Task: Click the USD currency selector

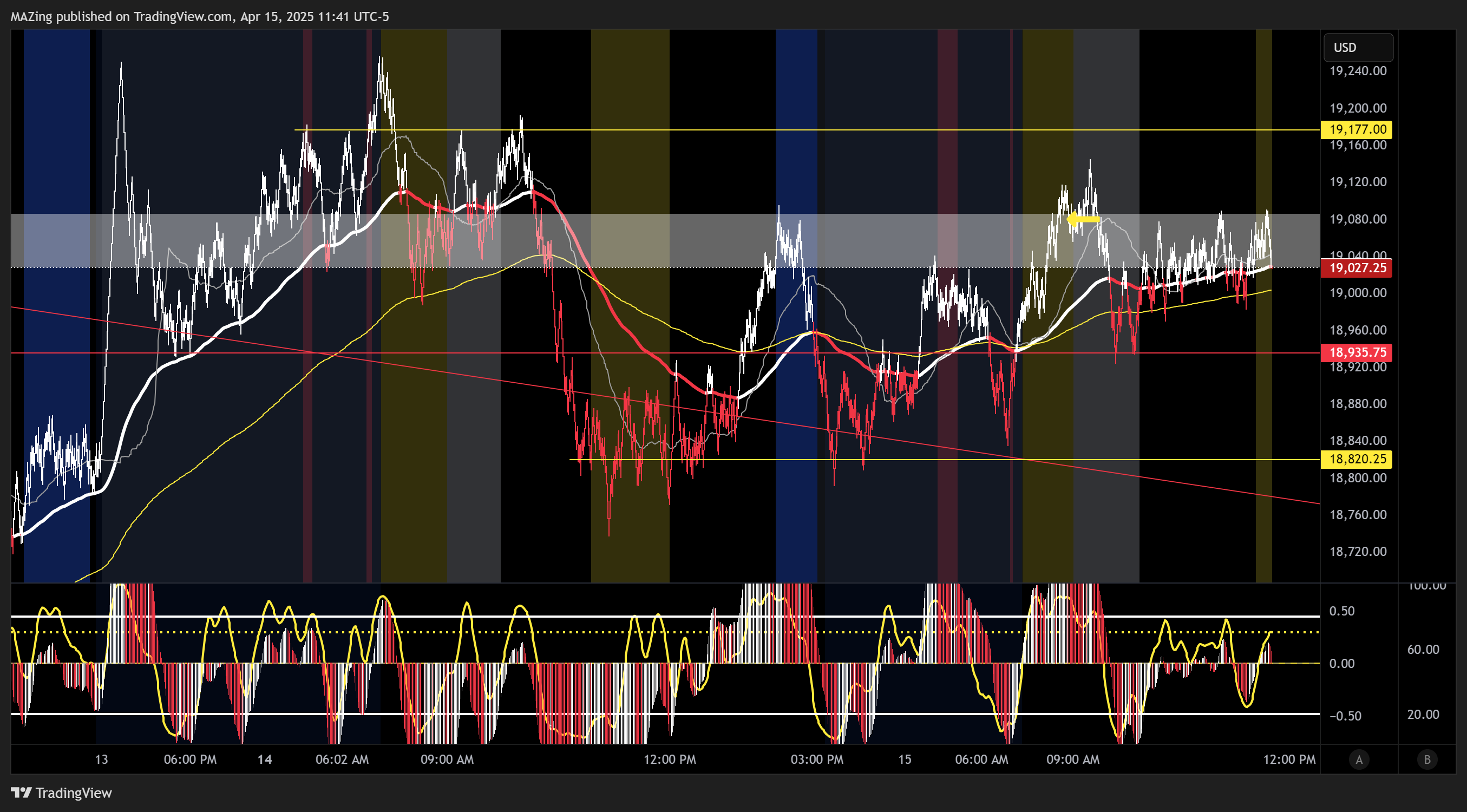Action: 1358,47
